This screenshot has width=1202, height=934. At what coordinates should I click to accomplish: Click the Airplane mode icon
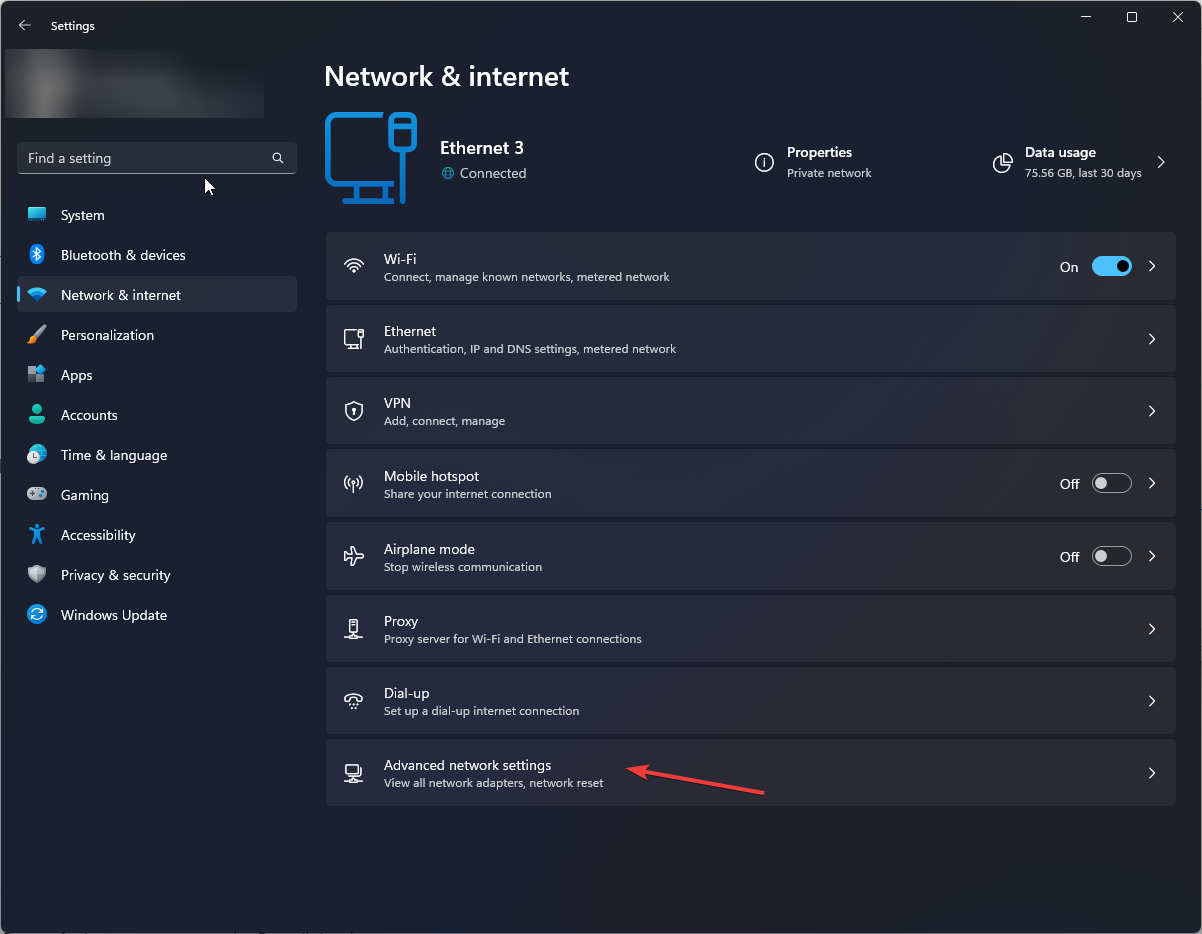coord(353,556)
